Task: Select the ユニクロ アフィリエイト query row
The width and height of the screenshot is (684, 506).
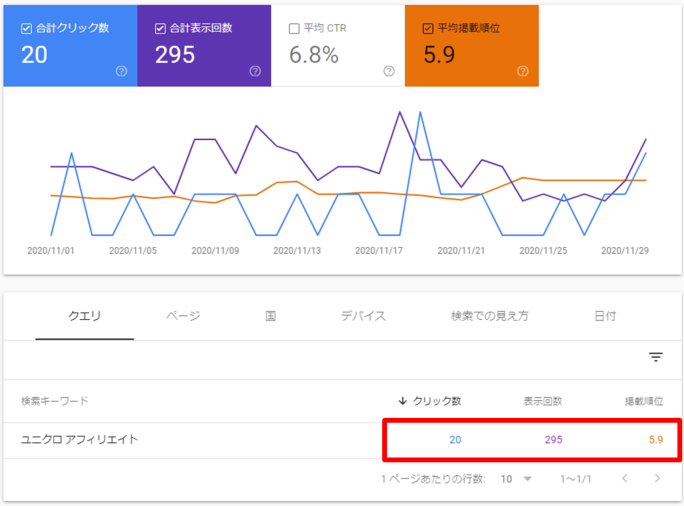Action: [x=342, y=440]
